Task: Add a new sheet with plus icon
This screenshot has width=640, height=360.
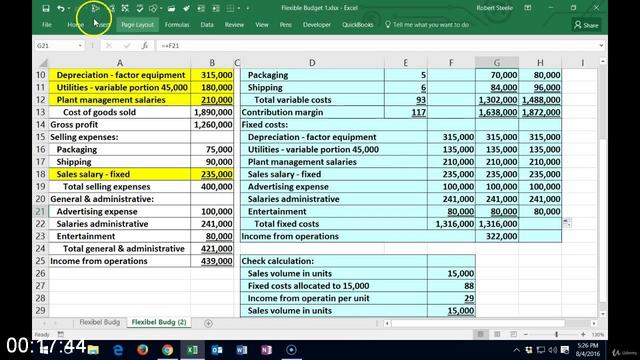Action: pos(208,323)
